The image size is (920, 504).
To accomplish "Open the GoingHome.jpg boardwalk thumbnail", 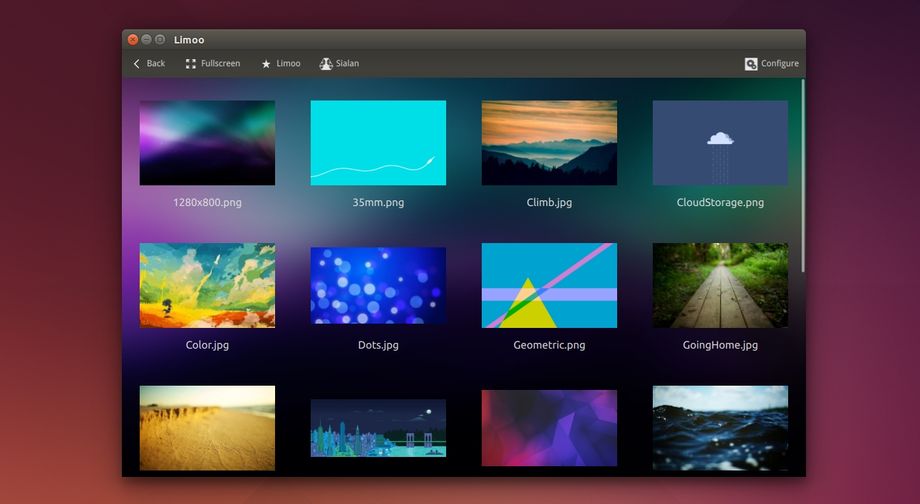I will click(x=721, y=285).
